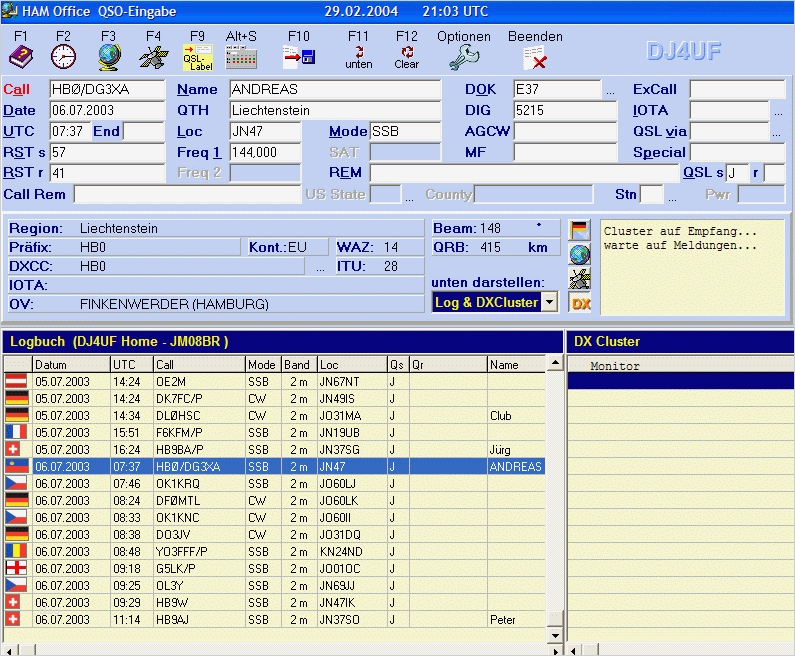Click the Freq 1 label
This screenshot has height=656, width=795.
[199, 152]
